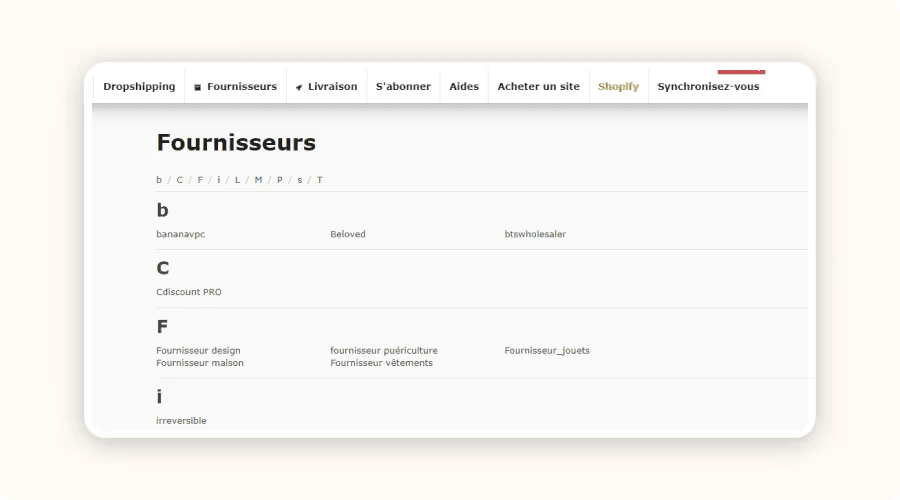Click the Fournisseurs page heading
Viewport: 900px width, 500px height.
(236, 142)
